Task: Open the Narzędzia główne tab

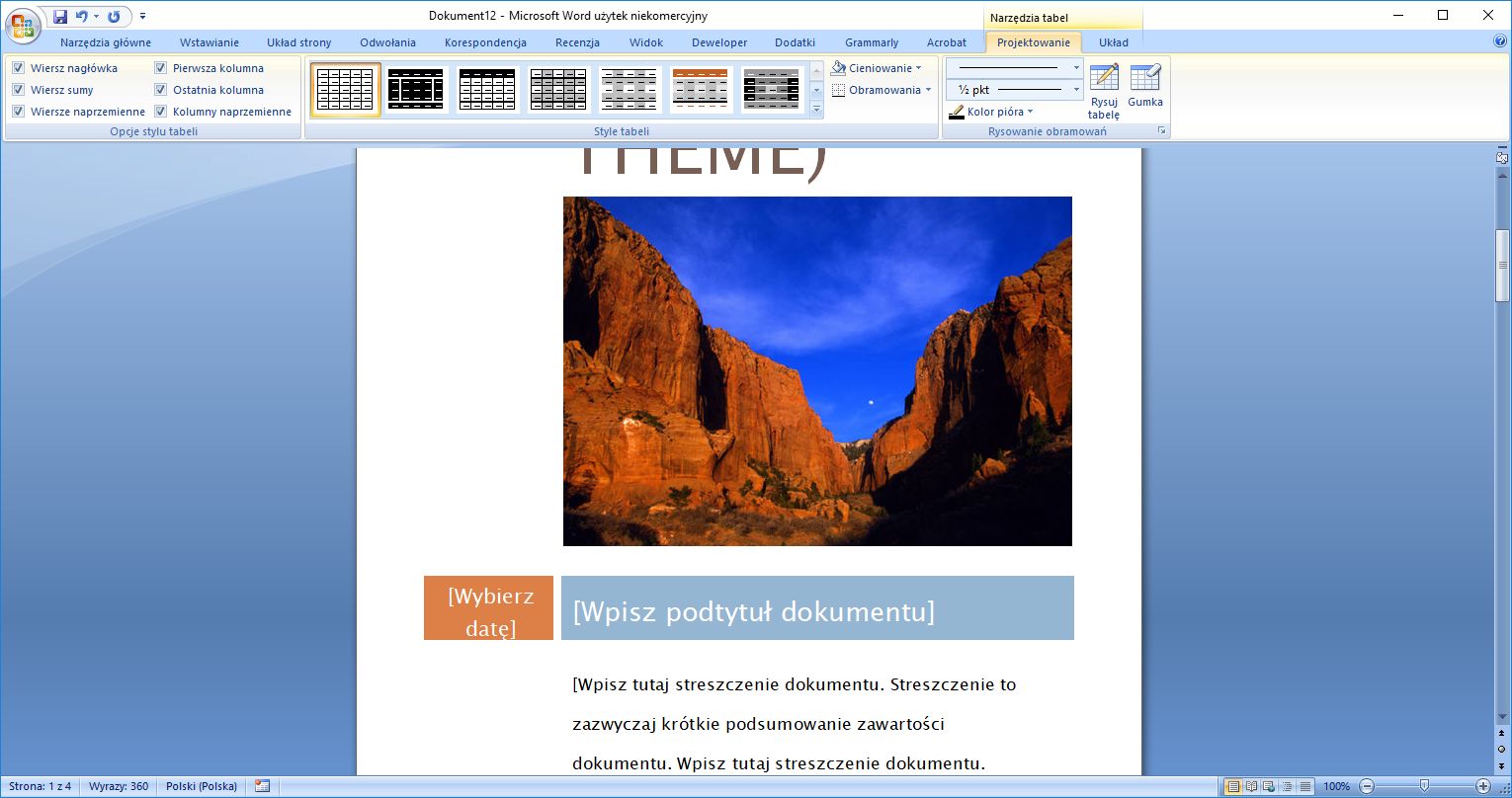Action: point(106,42)
